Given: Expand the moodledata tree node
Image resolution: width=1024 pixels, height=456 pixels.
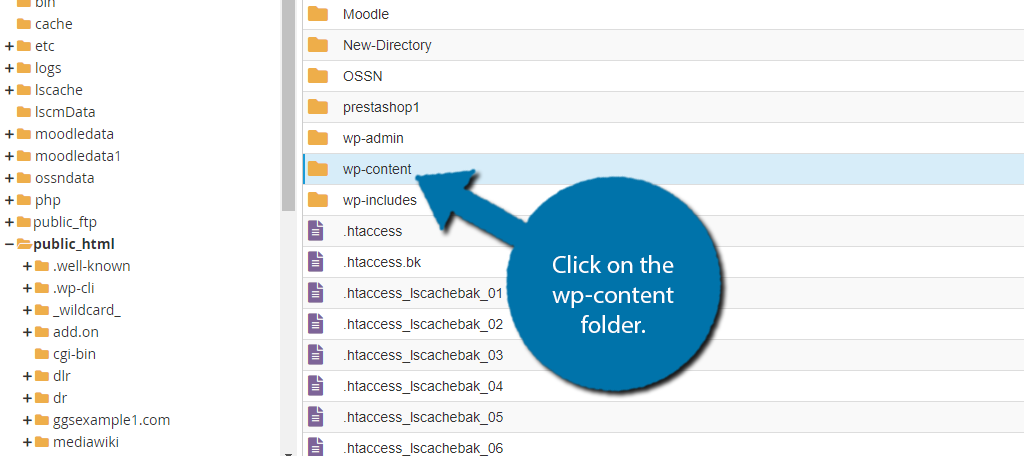Looking at the screenshot, I should (9, 135).
